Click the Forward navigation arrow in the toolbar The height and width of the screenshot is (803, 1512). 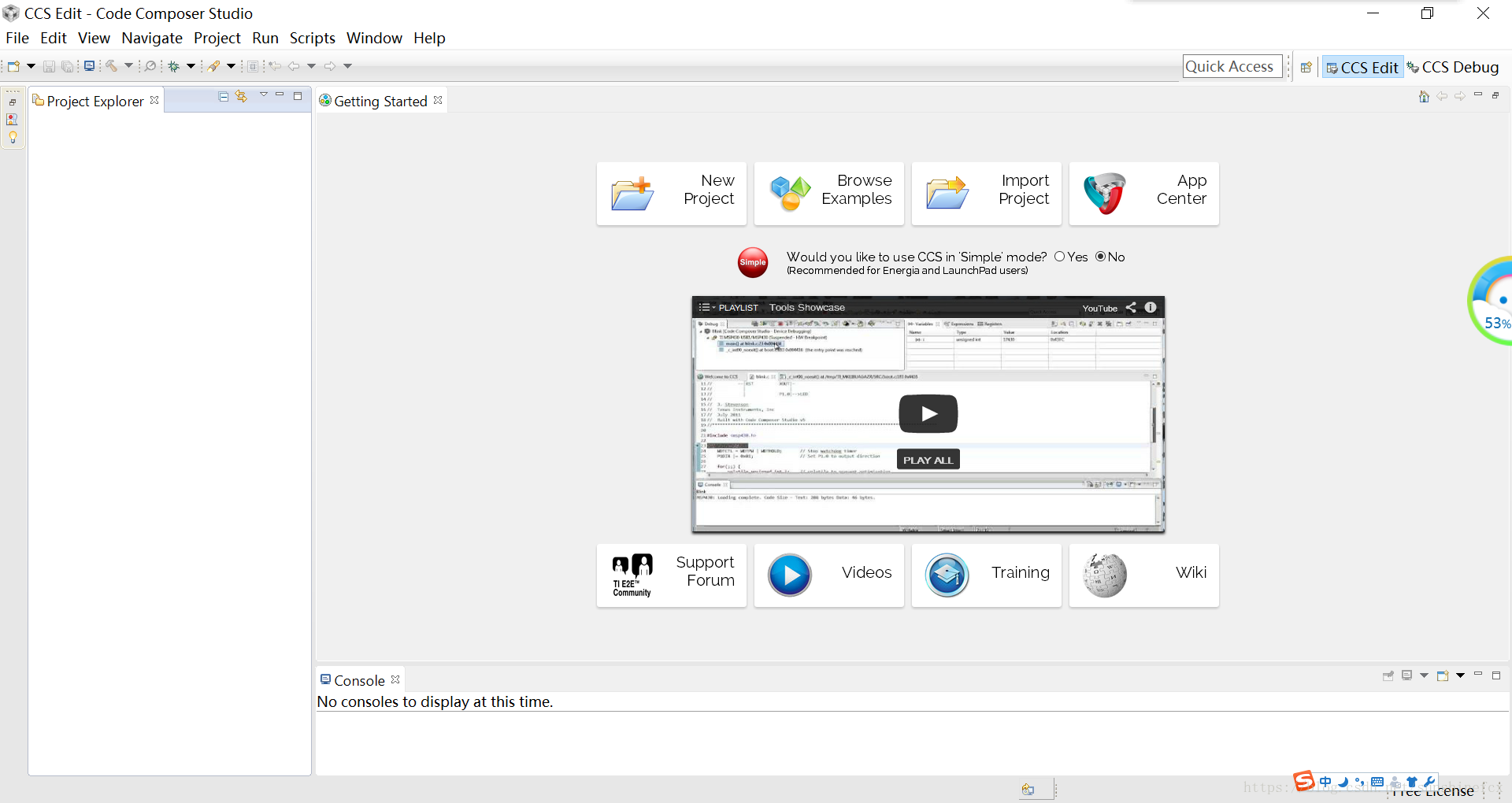coord(330,66)
